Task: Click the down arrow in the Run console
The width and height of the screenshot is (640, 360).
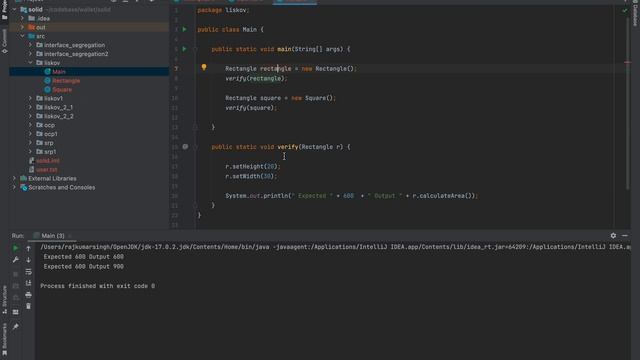Action: pyautogui.click(x=29, y=260)
